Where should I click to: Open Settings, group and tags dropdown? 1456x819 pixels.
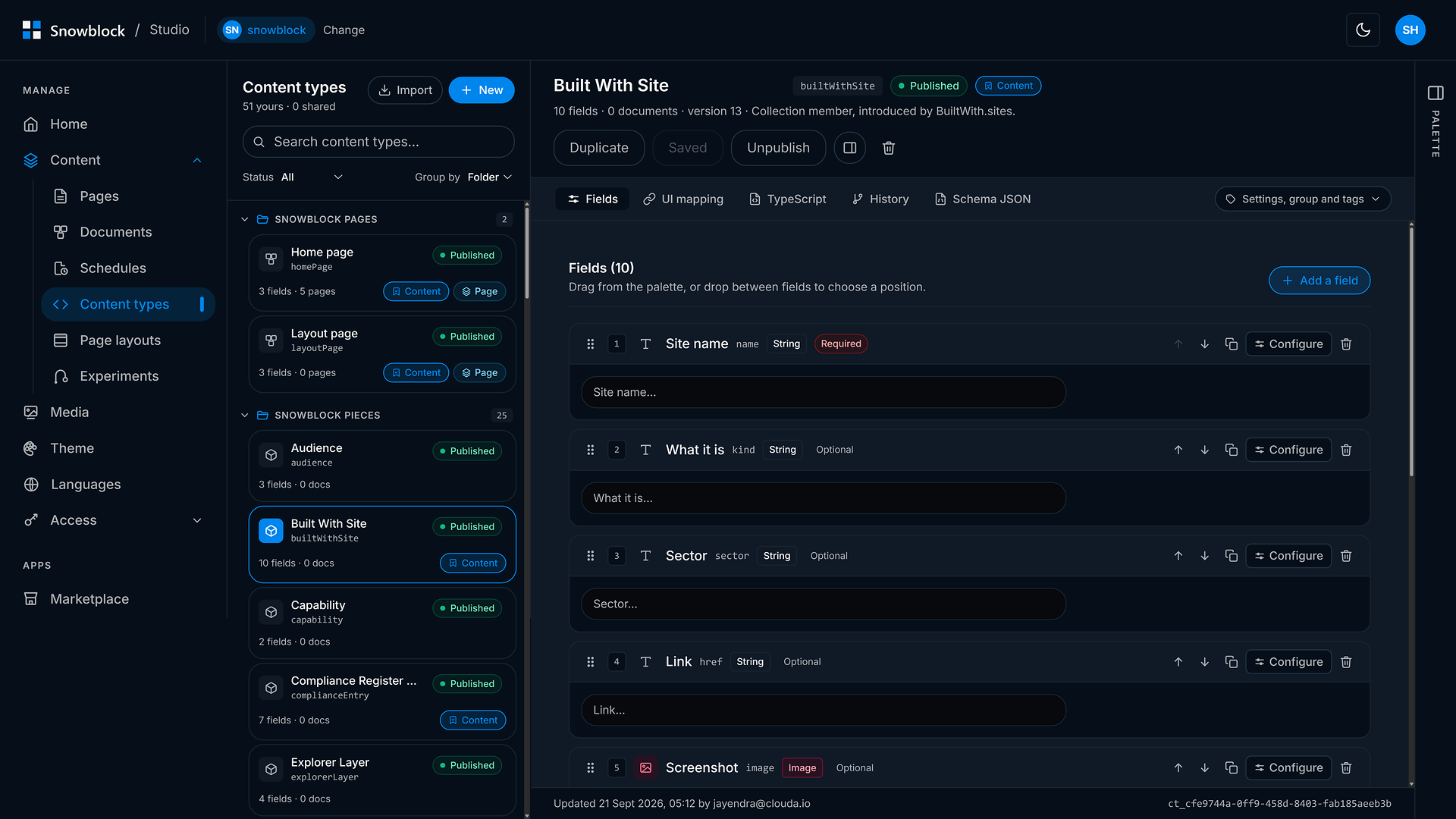tap(1302, 199)
